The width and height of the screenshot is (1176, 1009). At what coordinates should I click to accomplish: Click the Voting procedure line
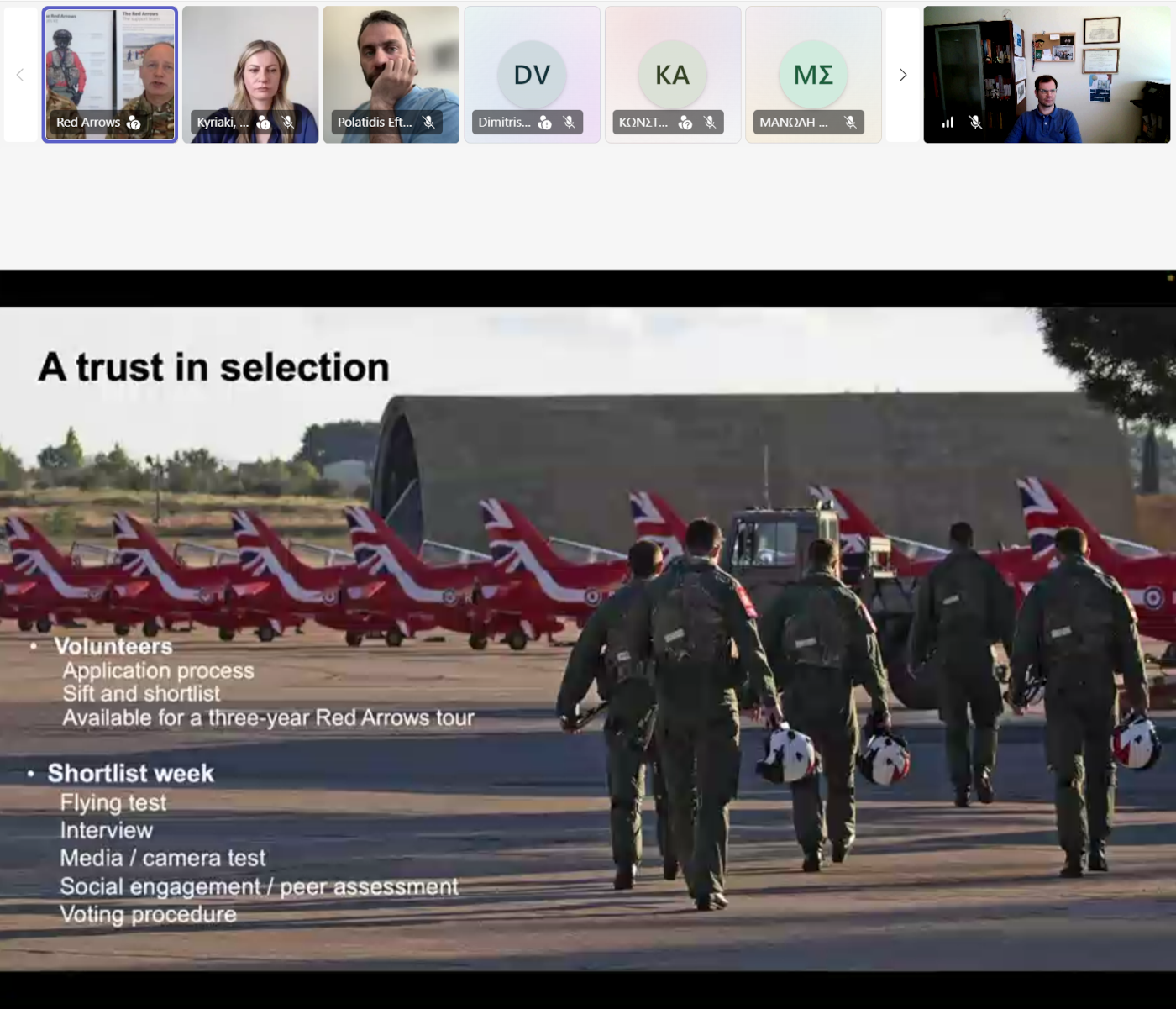149,914
